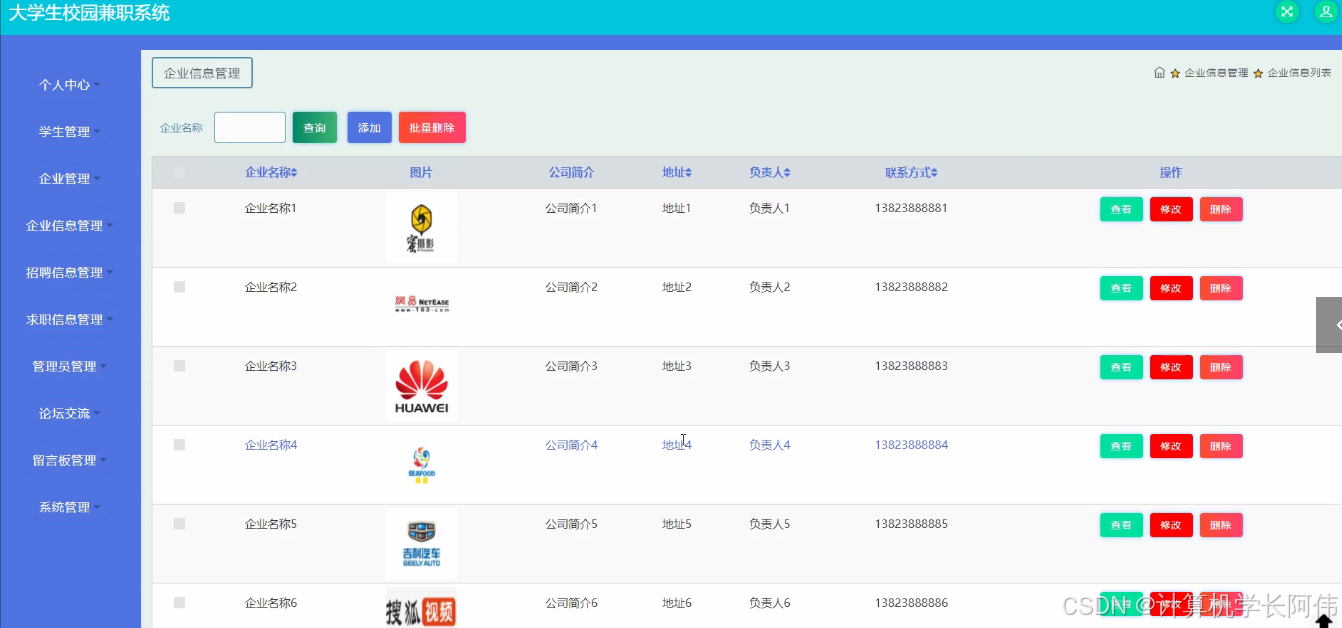Viewport: 1342px width, 628px height.
Task: Click the home icon in breadcrumb
Action: click(1159, 73)
